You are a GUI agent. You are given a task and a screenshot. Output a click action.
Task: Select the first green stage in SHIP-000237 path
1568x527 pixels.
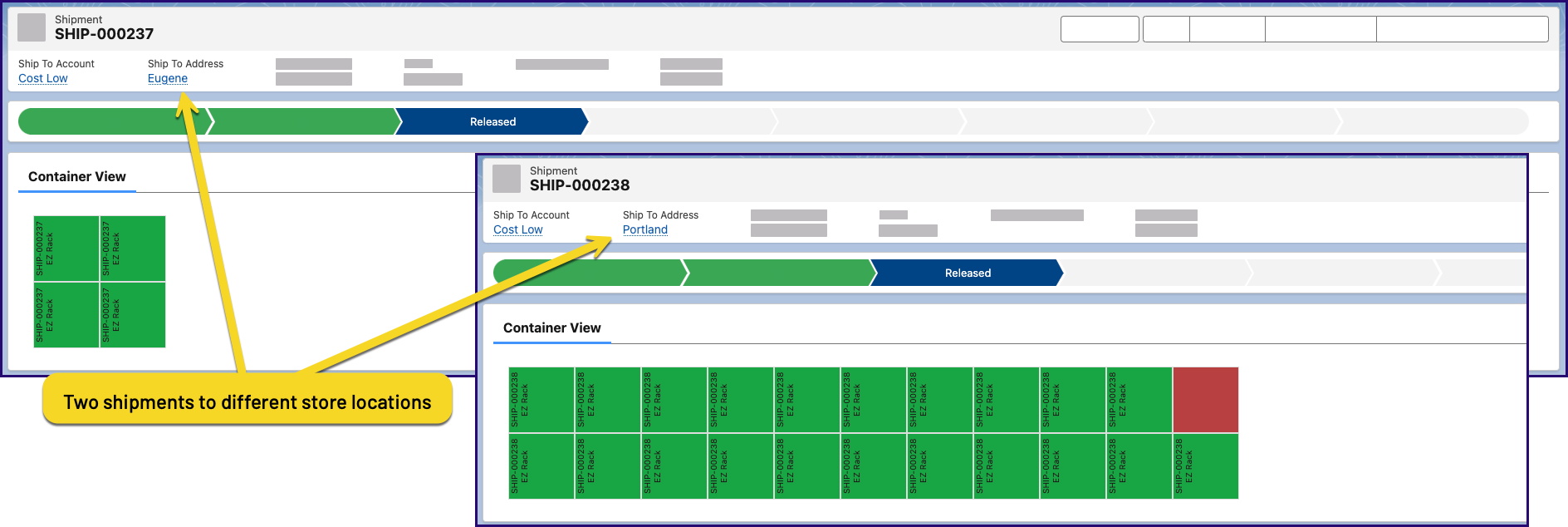[x=113, y=121]
